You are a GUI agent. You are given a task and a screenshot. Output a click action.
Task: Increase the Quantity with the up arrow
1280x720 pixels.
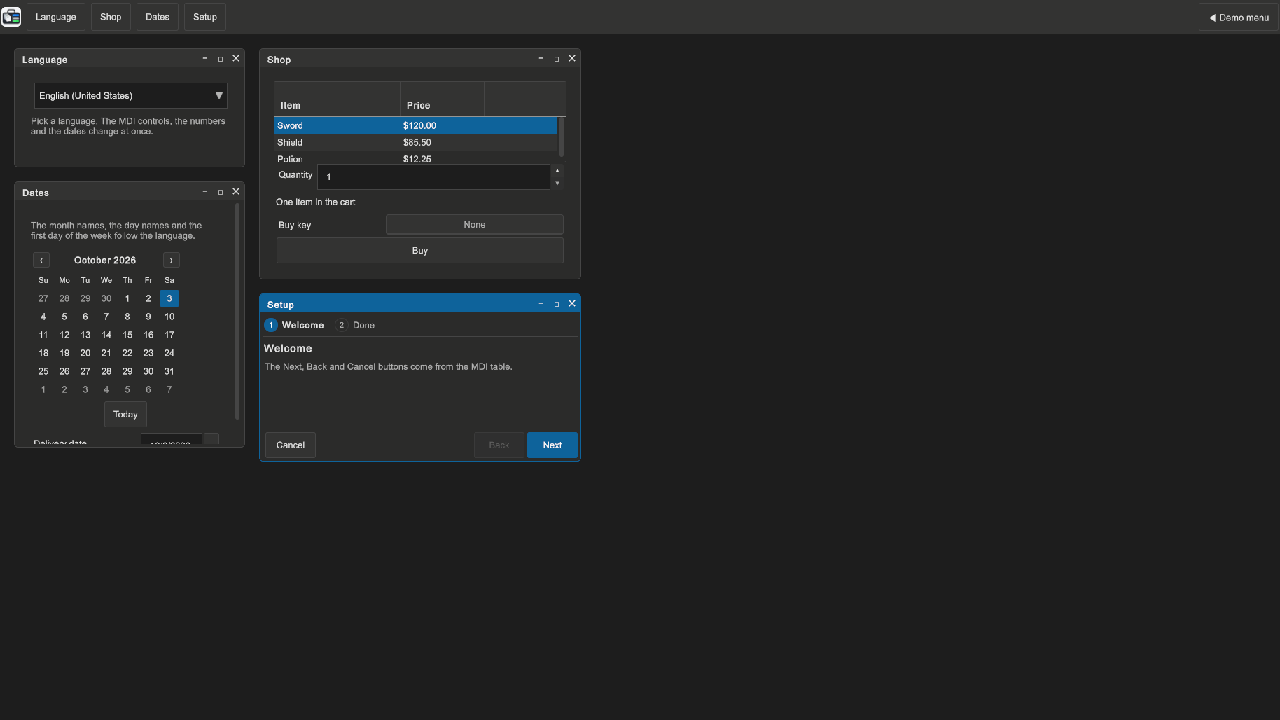[x=557, y=171]
